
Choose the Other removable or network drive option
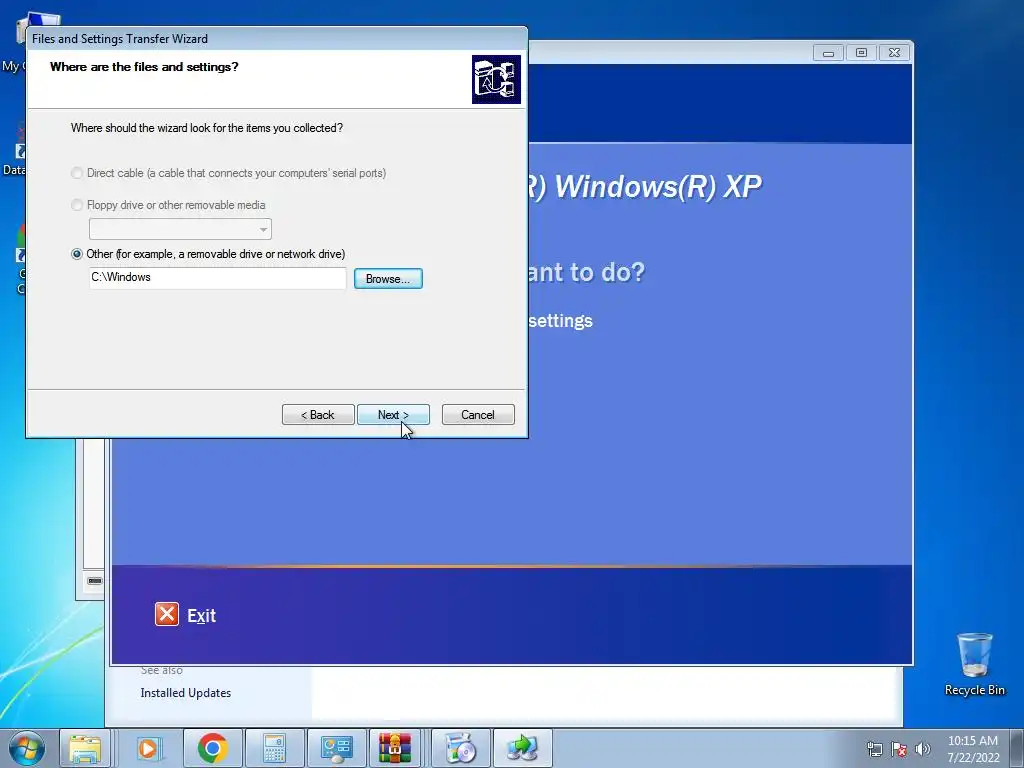point(77,254)
